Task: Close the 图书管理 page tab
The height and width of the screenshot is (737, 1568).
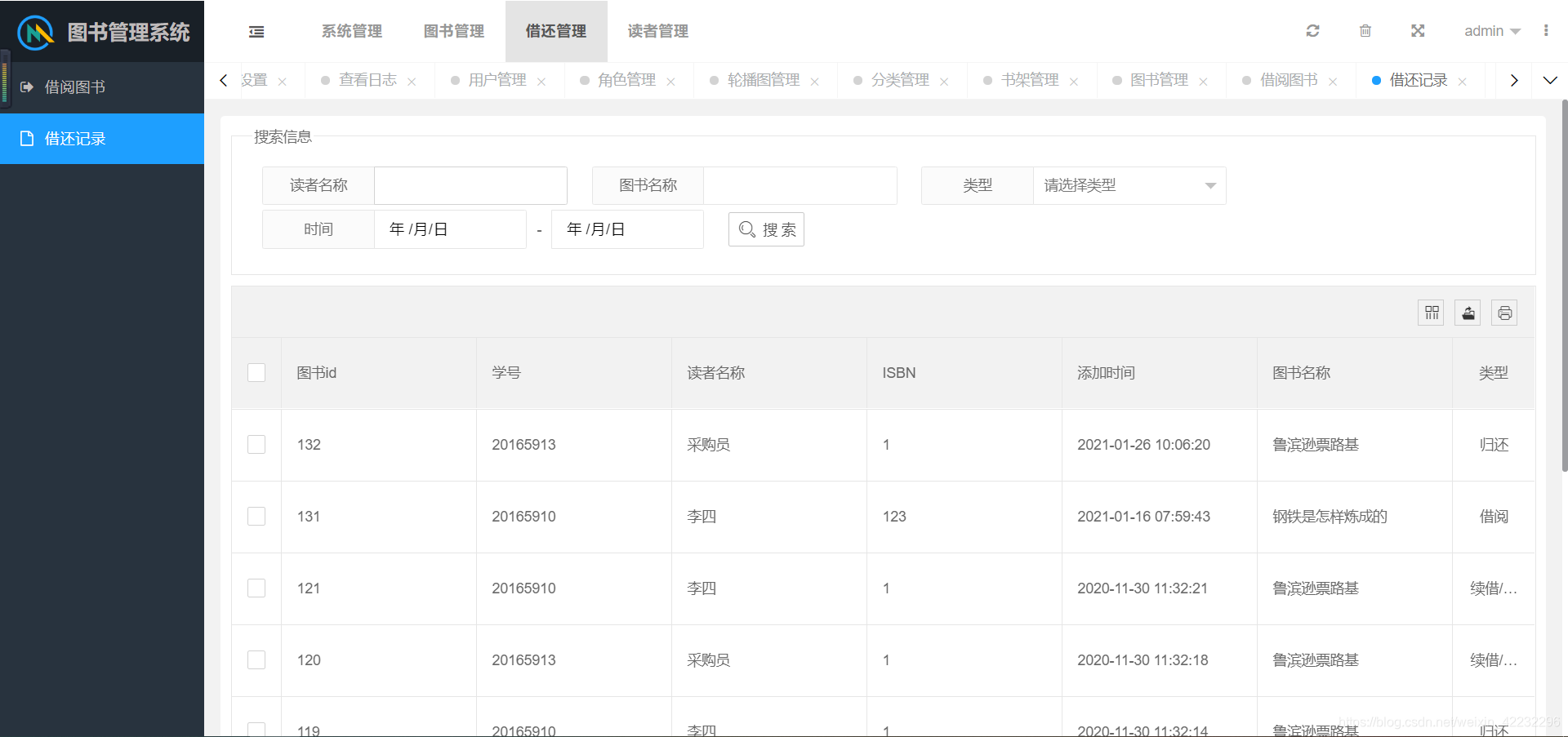Action: click(1203, 82)
